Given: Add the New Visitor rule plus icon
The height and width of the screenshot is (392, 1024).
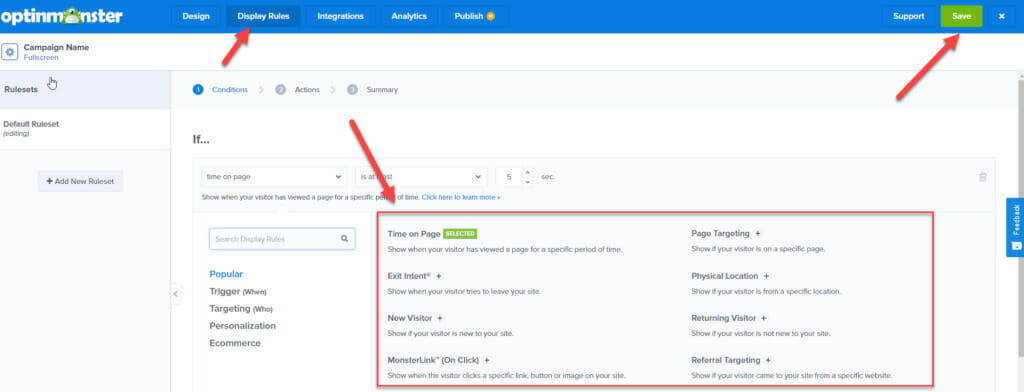Looking at the screenshot, I should [x=440, y=318].
